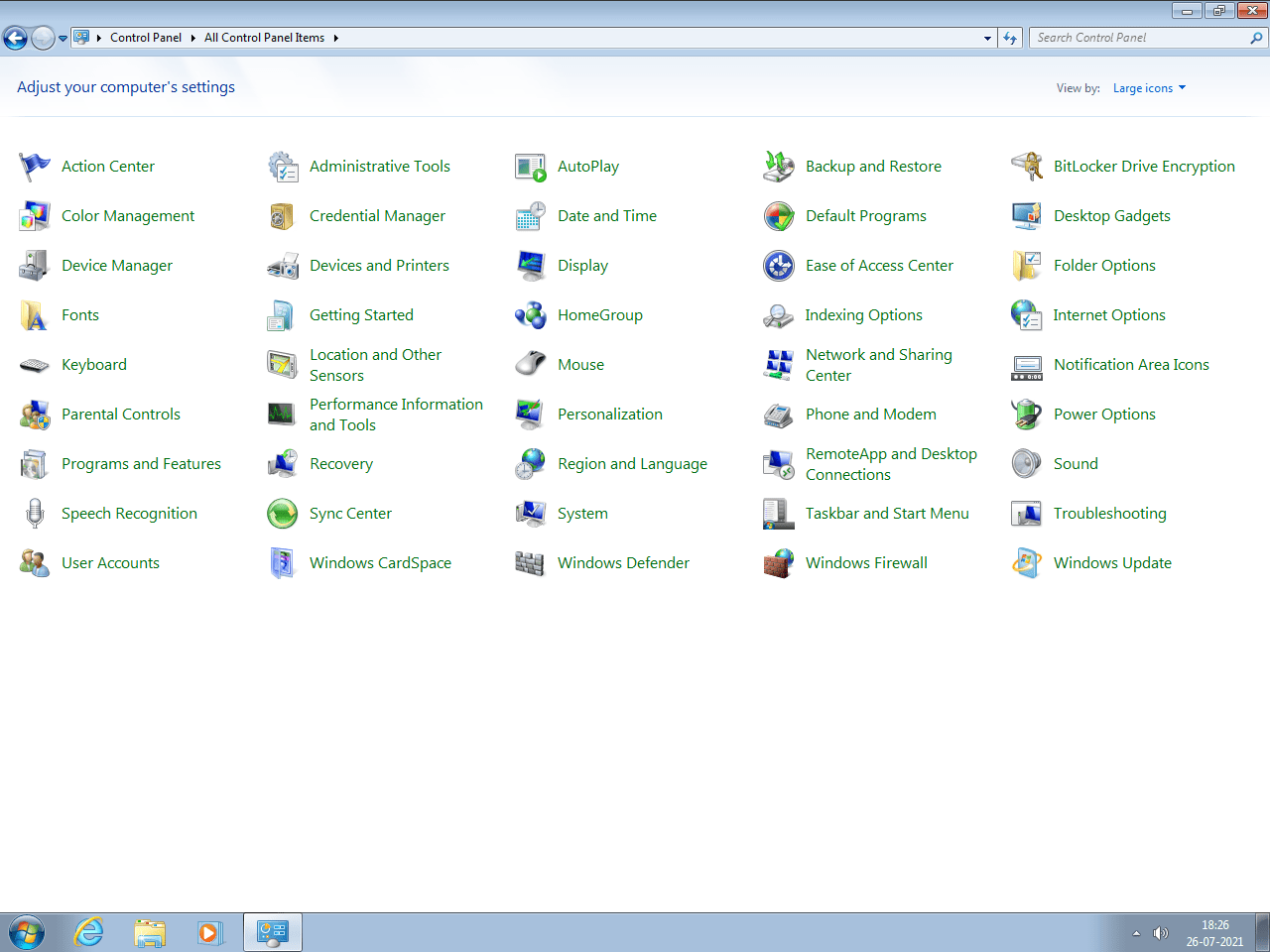Screen dimensions: 1270x952
Task: Open the HomeGroup spheres icon
Action: pos(531,315)
